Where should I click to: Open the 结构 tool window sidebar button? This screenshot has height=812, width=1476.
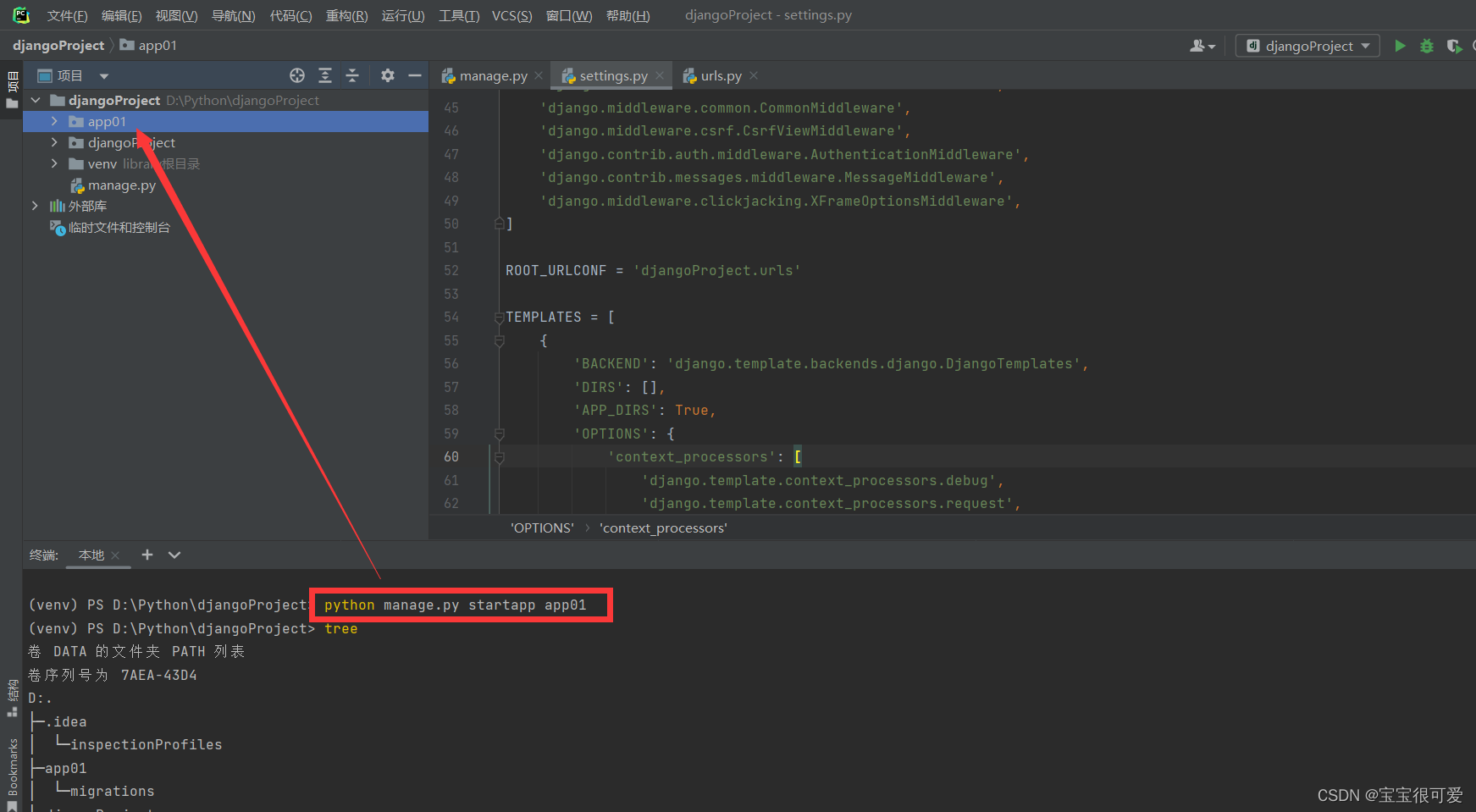12,699
